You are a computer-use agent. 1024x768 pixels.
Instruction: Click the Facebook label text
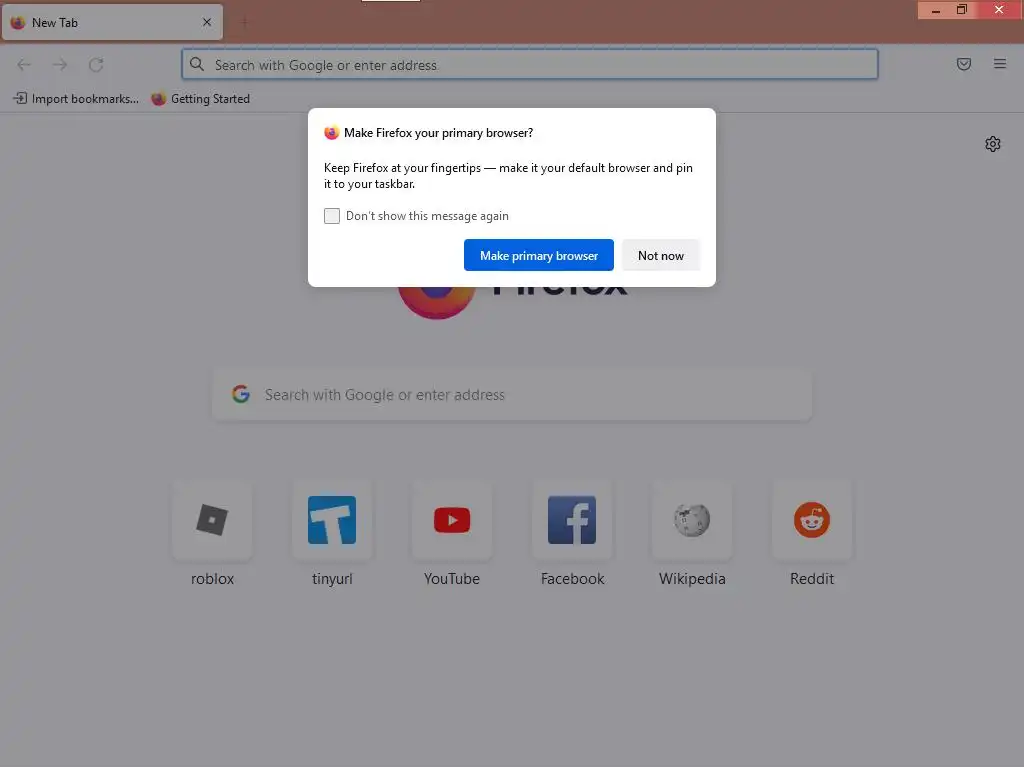(x=572, y=579)
